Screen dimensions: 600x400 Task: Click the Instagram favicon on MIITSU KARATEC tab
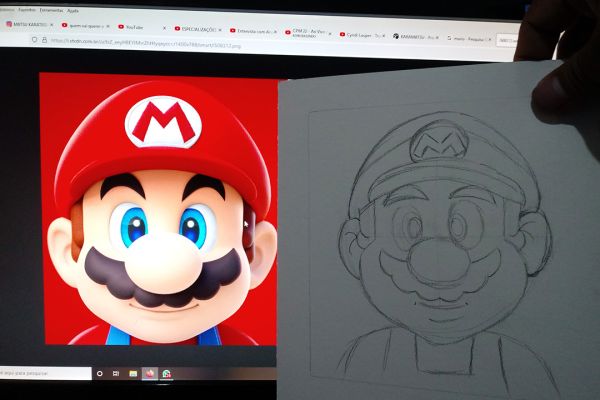point(7,22)
